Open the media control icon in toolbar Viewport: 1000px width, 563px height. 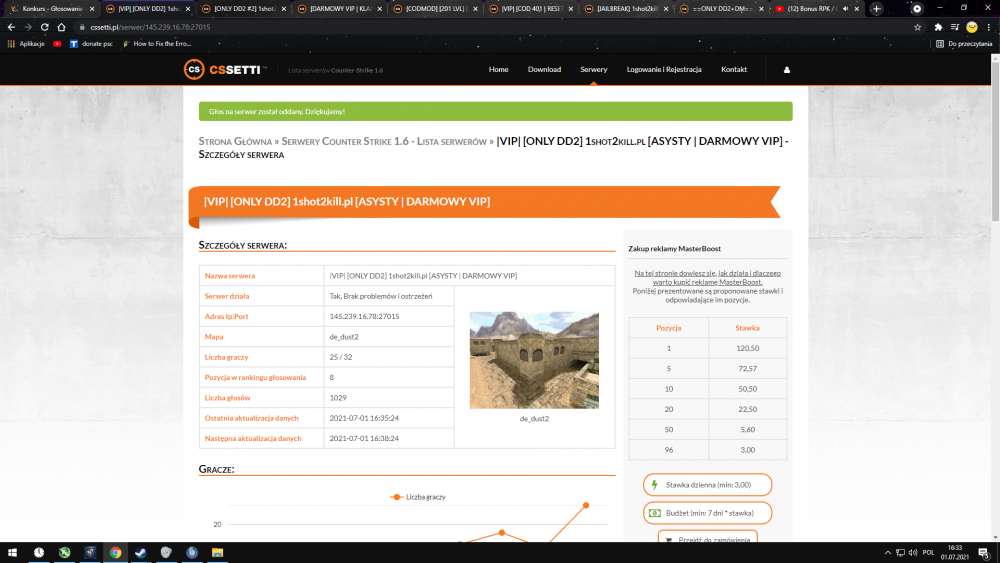(955, 27)
